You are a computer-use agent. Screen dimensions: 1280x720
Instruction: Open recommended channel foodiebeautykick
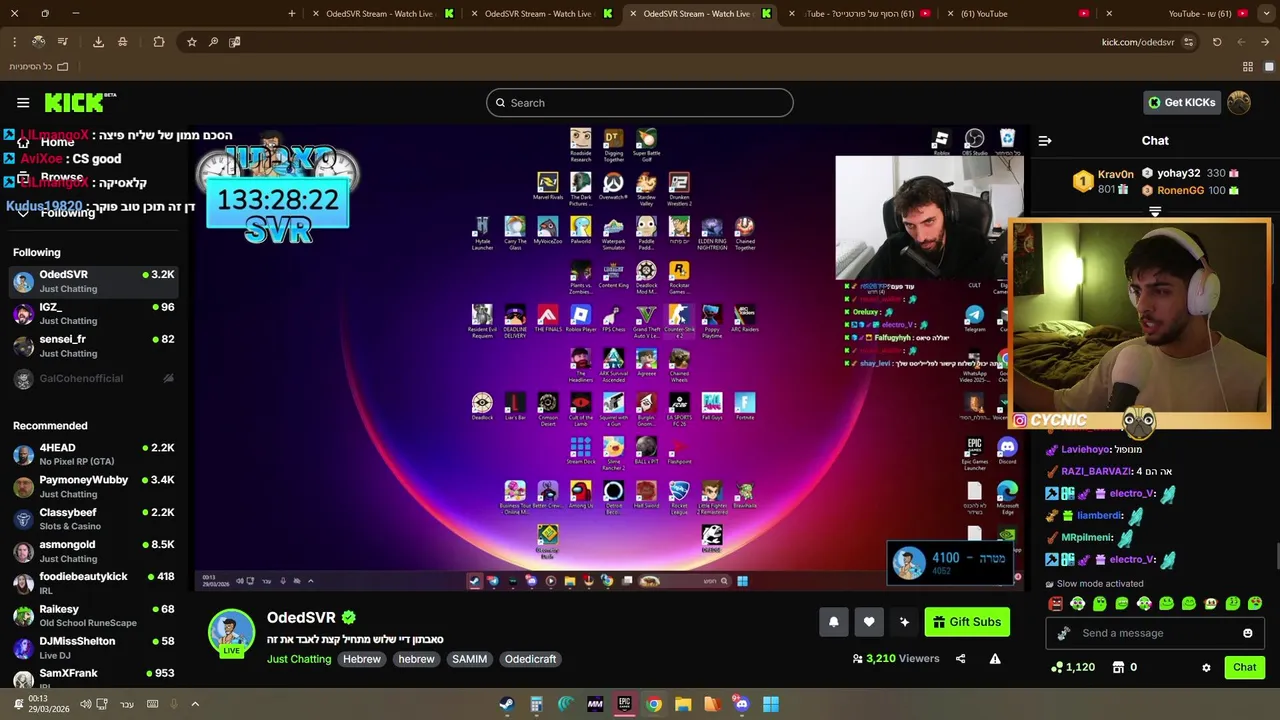point(93,583)
